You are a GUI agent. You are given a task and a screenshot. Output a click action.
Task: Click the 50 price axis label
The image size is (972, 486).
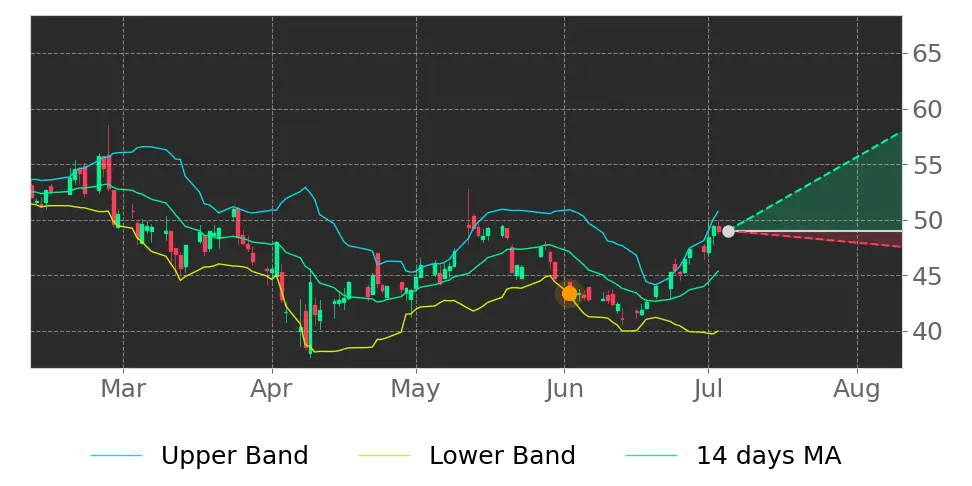click(x=927, y=221)
